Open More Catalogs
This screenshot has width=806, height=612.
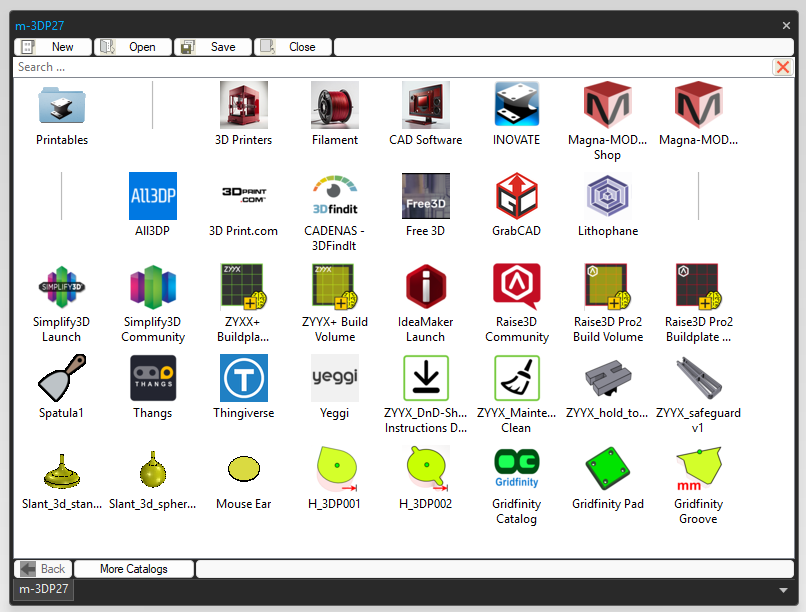pos(134,569)
